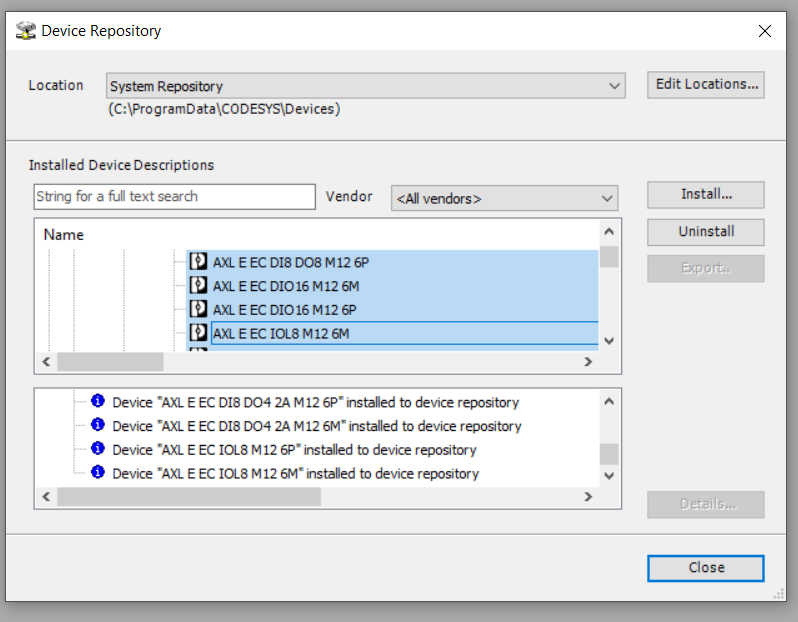Viewport: 798px width, 622px height.
Task: Click message "AXL E EC DI8 DO4 2A M12 6M" installed
Action: [x=317, y=426]
